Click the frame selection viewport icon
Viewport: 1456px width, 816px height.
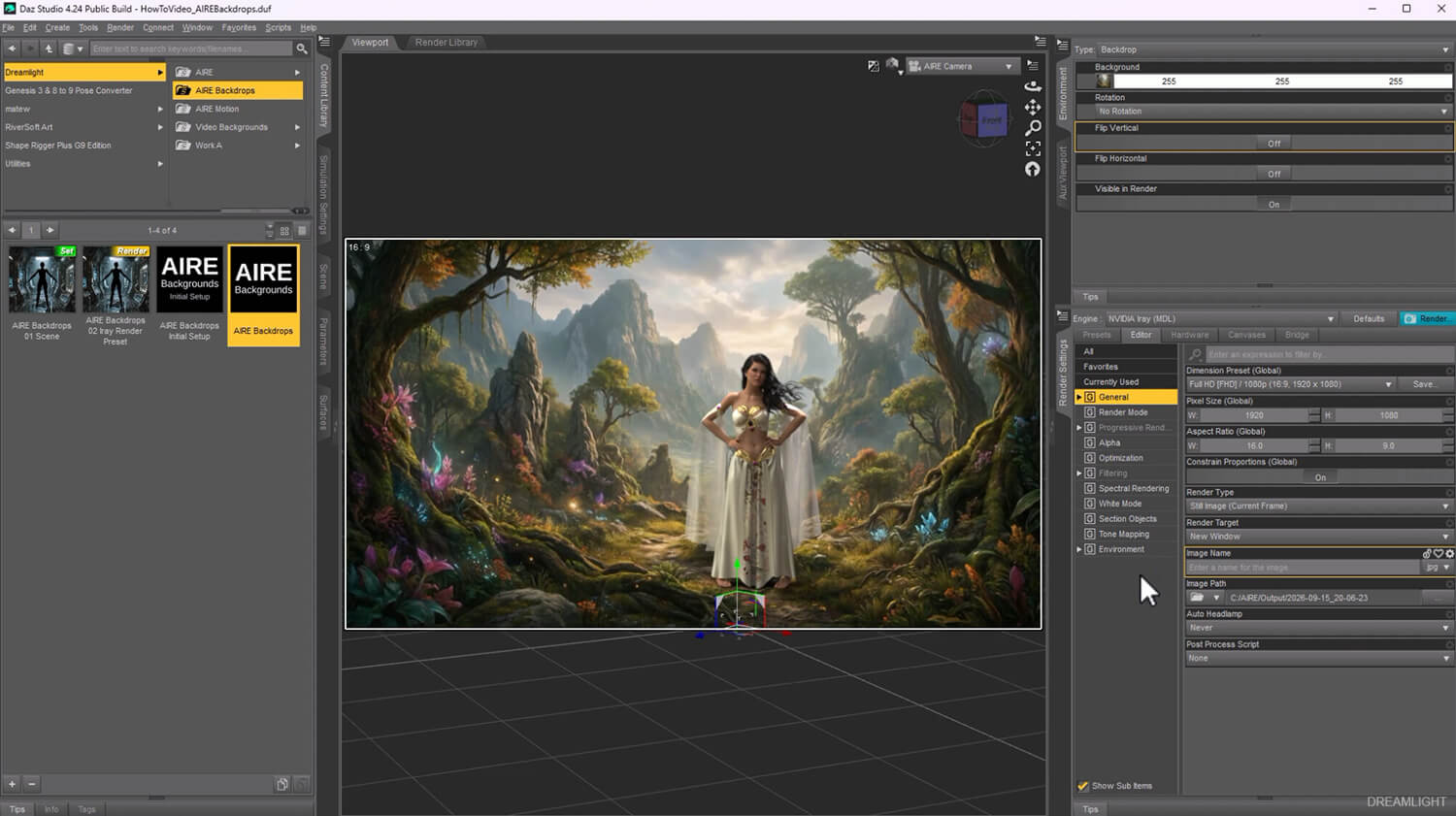point(1033,148)
